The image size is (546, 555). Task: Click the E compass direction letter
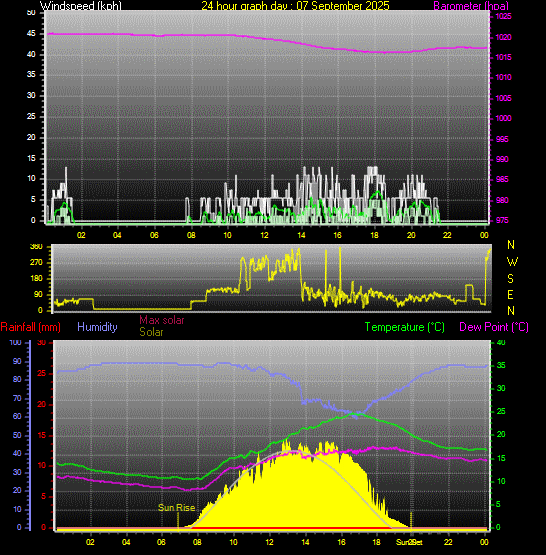[x=510, y=294]
